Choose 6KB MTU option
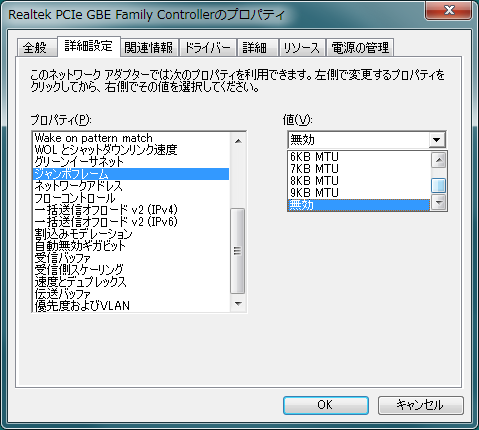479x430 pixels. click(x=358, y=157)
